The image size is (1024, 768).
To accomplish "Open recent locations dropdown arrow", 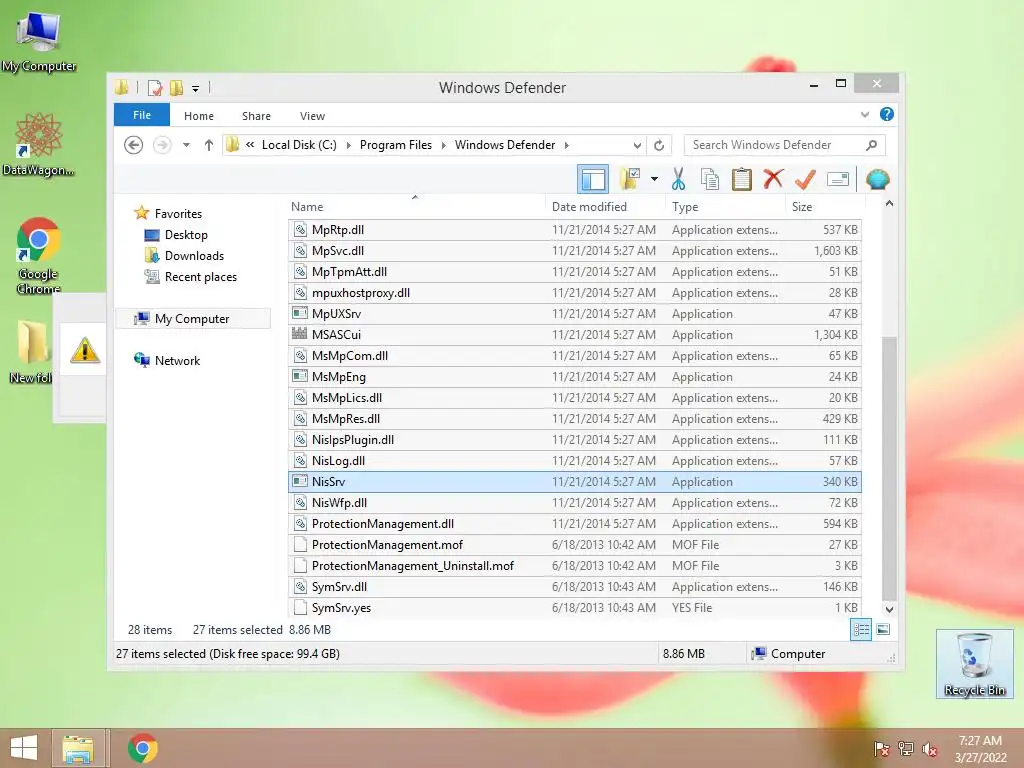I will (x=186, y=145).
